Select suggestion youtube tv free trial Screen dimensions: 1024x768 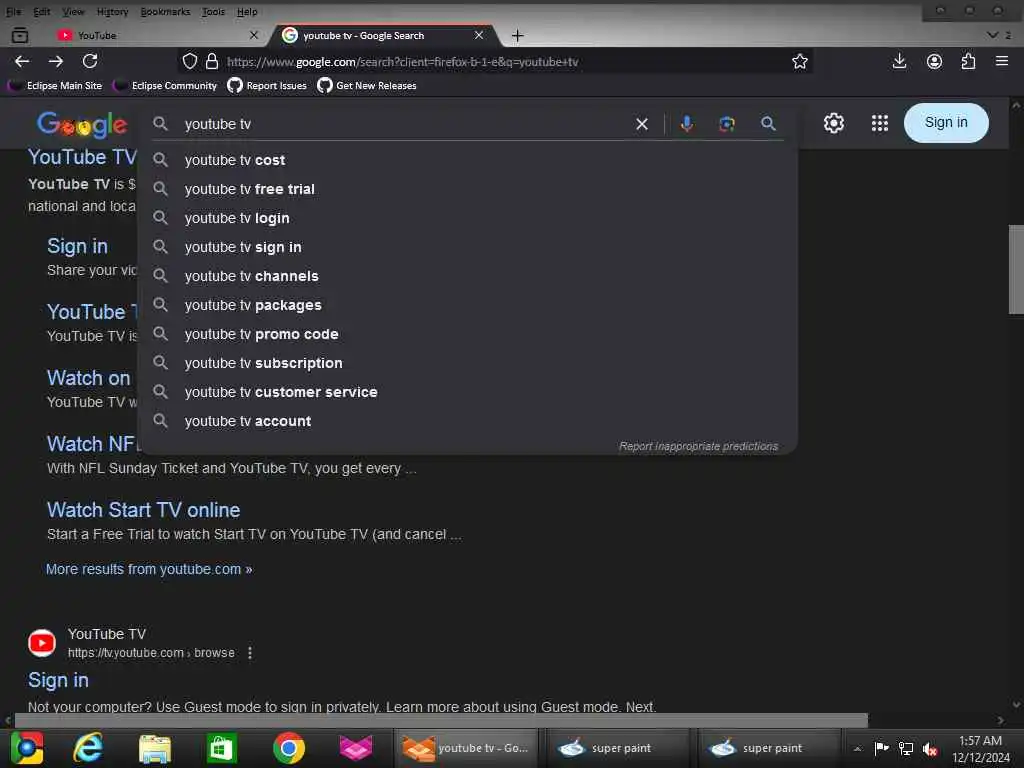(467, 189)
